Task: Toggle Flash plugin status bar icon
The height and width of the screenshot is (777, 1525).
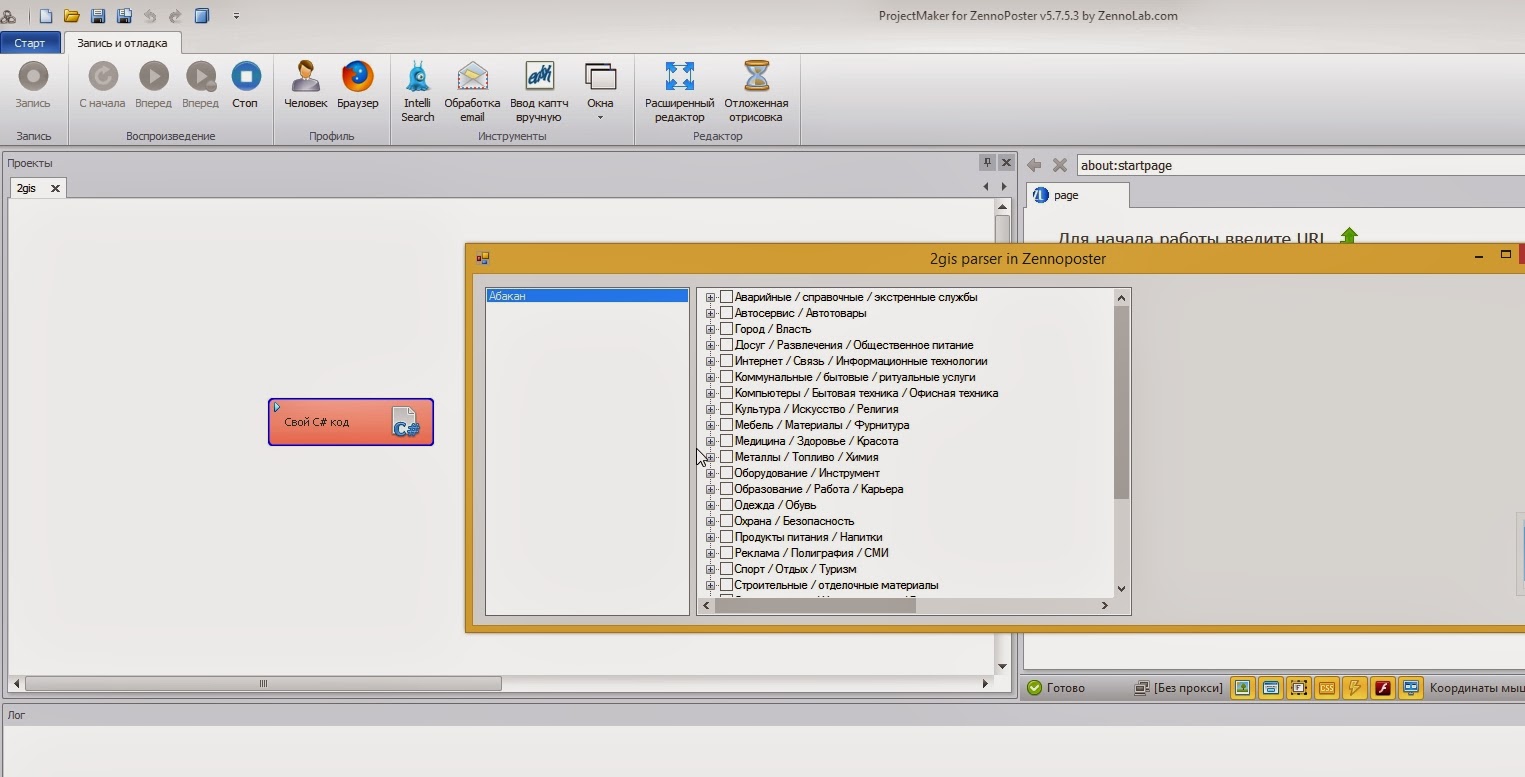Action: click(1383, 688)
